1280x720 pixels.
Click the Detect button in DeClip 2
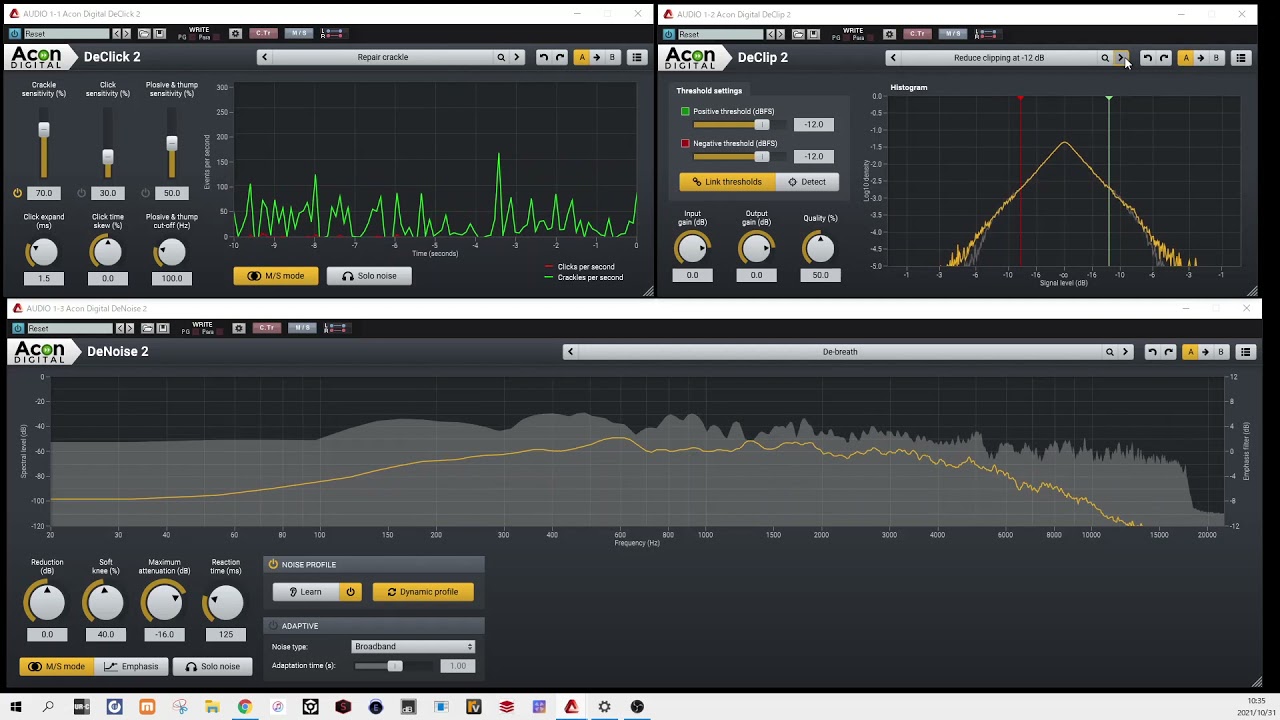[806, 182]
